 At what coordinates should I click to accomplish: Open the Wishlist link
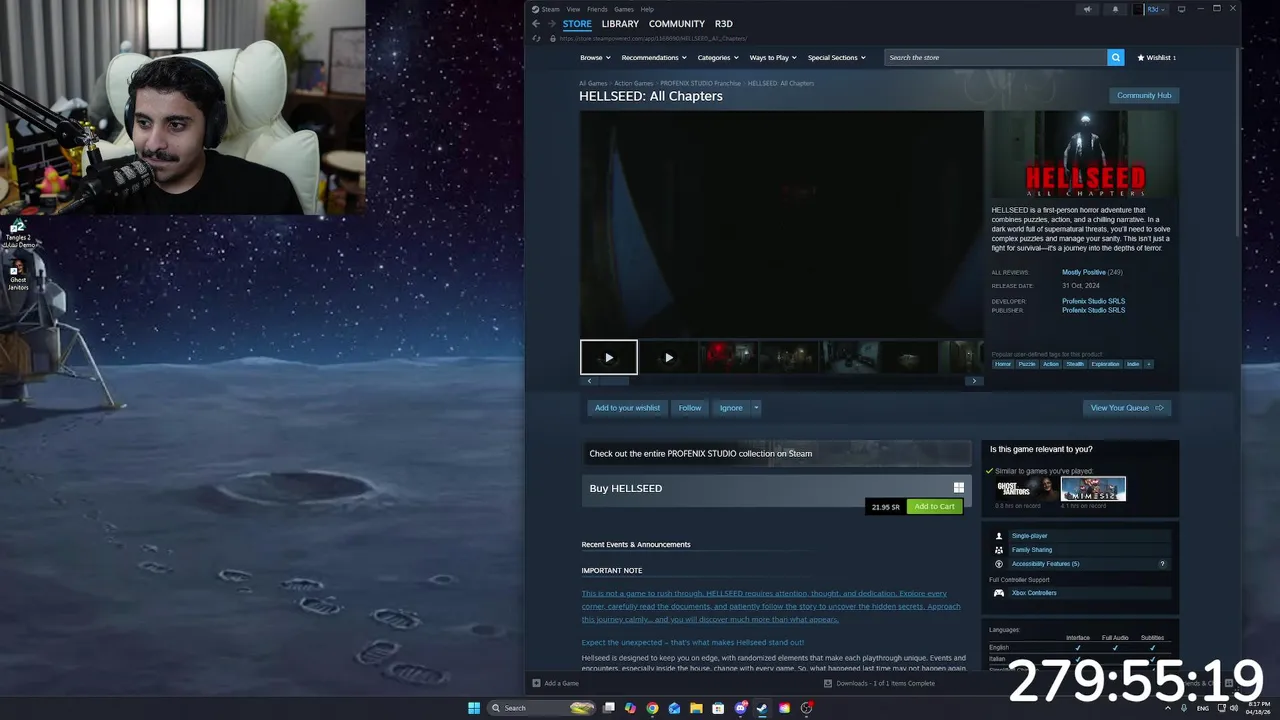coord(1157,57)
